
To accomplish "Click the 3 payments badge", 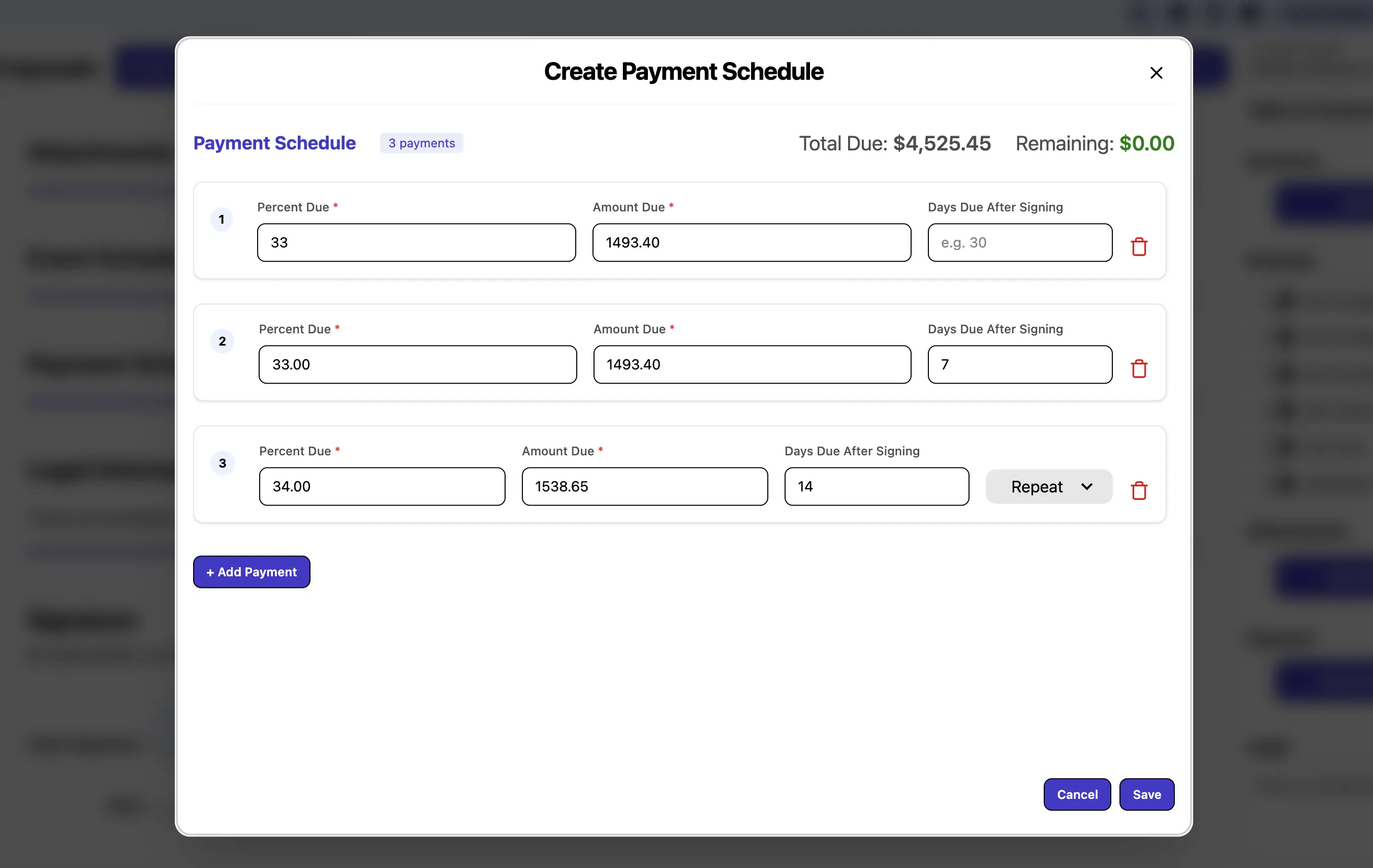I will (x=421, y=143).
